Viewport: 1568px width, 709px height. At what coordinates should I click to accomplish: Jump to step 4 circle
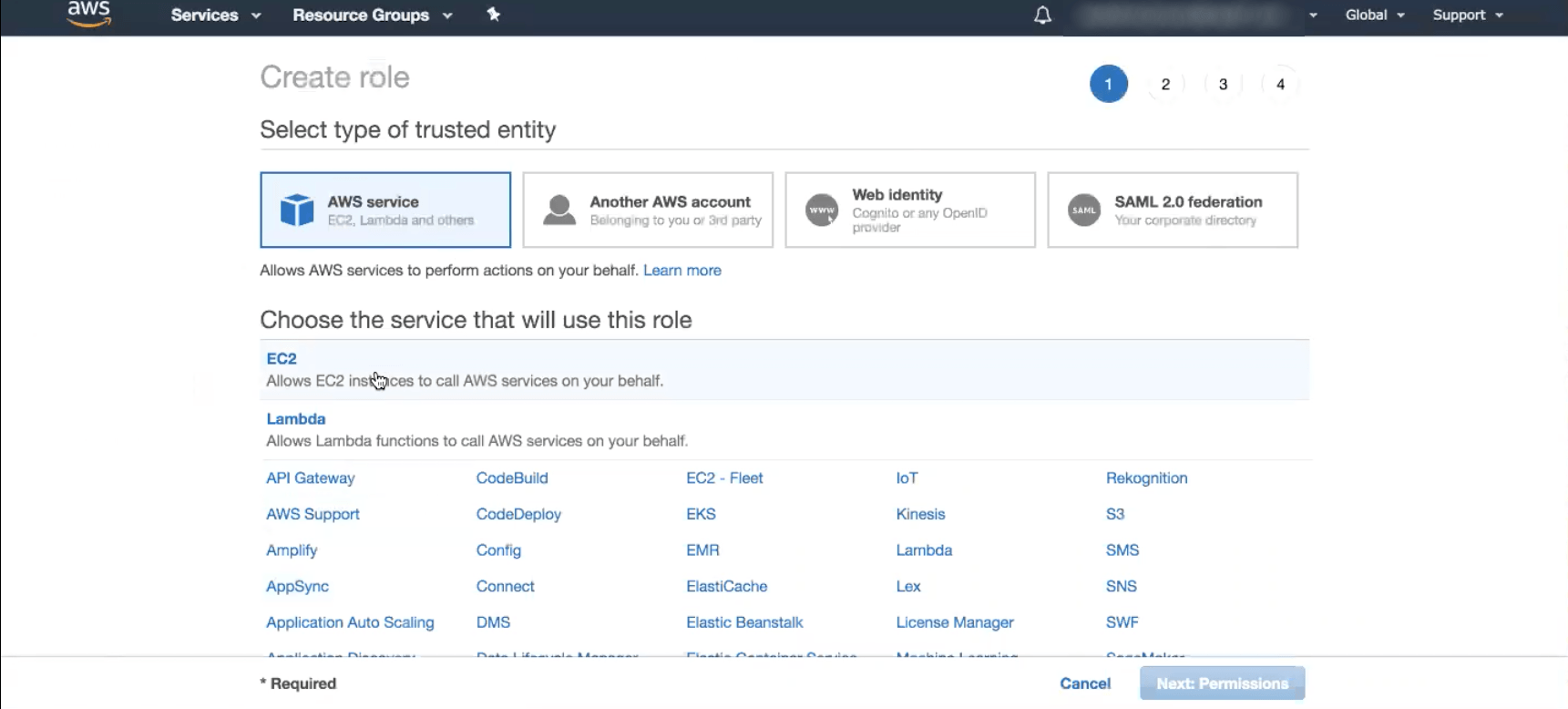pos(1280,84)
